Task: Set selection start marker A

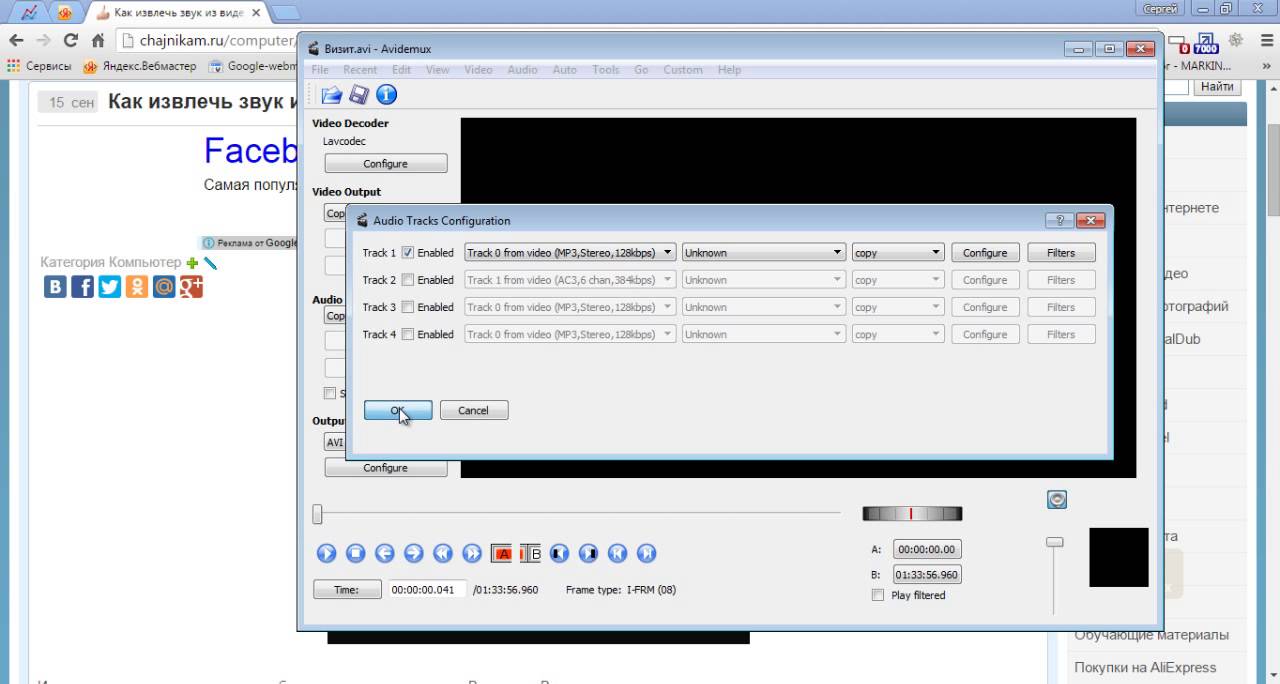Action: click(501, 553)
